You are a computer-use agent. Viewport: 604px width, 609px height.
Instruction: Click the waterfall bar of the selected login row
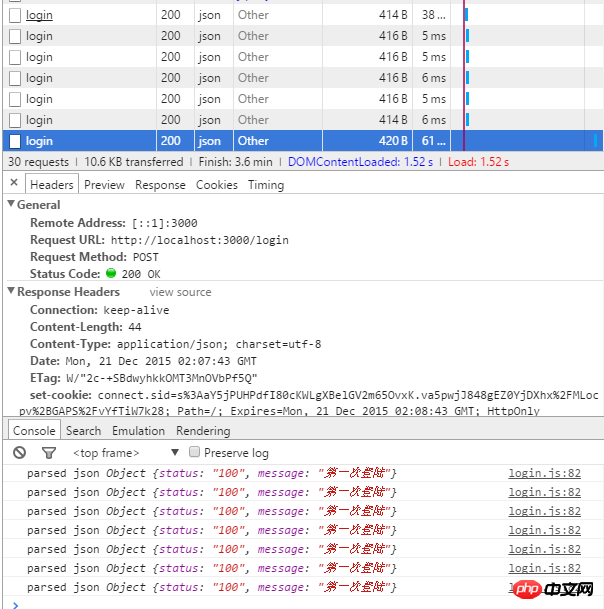pyautogui.click(x=595, y=141)
